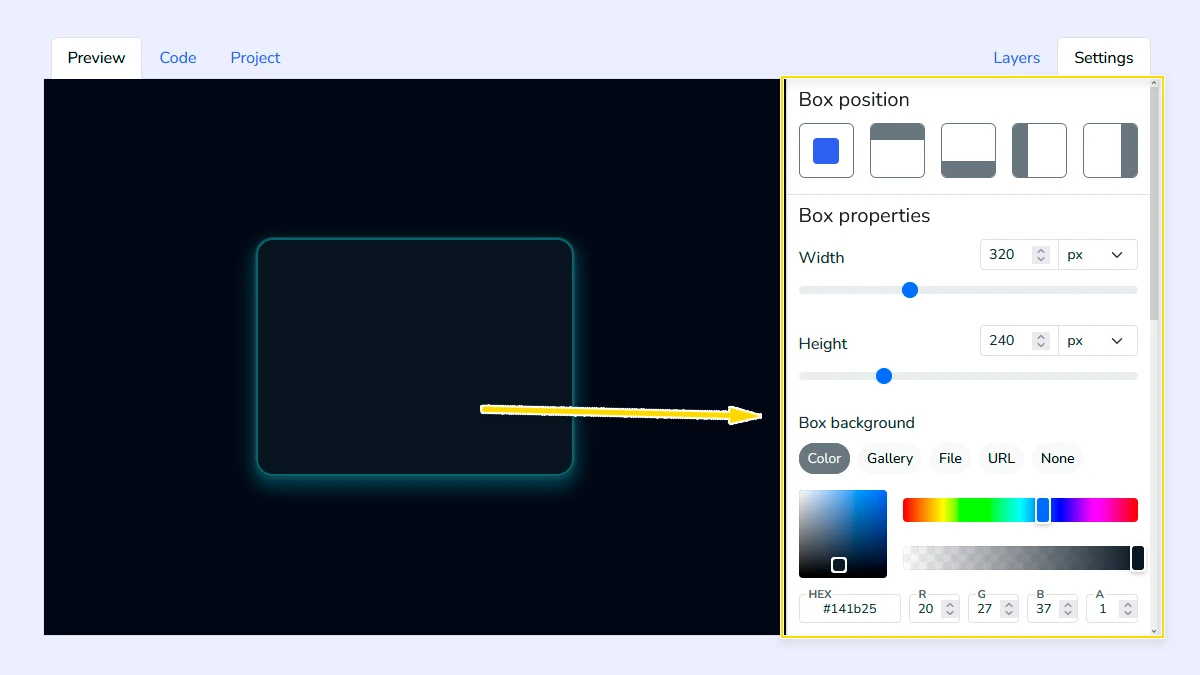The height and width of the screenshot is (675, 1200).
Task: Choose the right sidebar box position icon
Action: (1110, 150)
